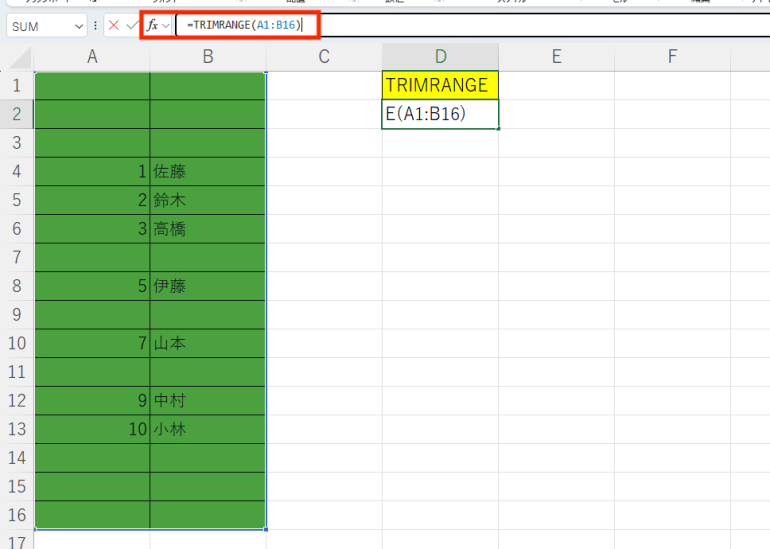Click the yellow TRIMRANGE cell D1

click(440, 86)
